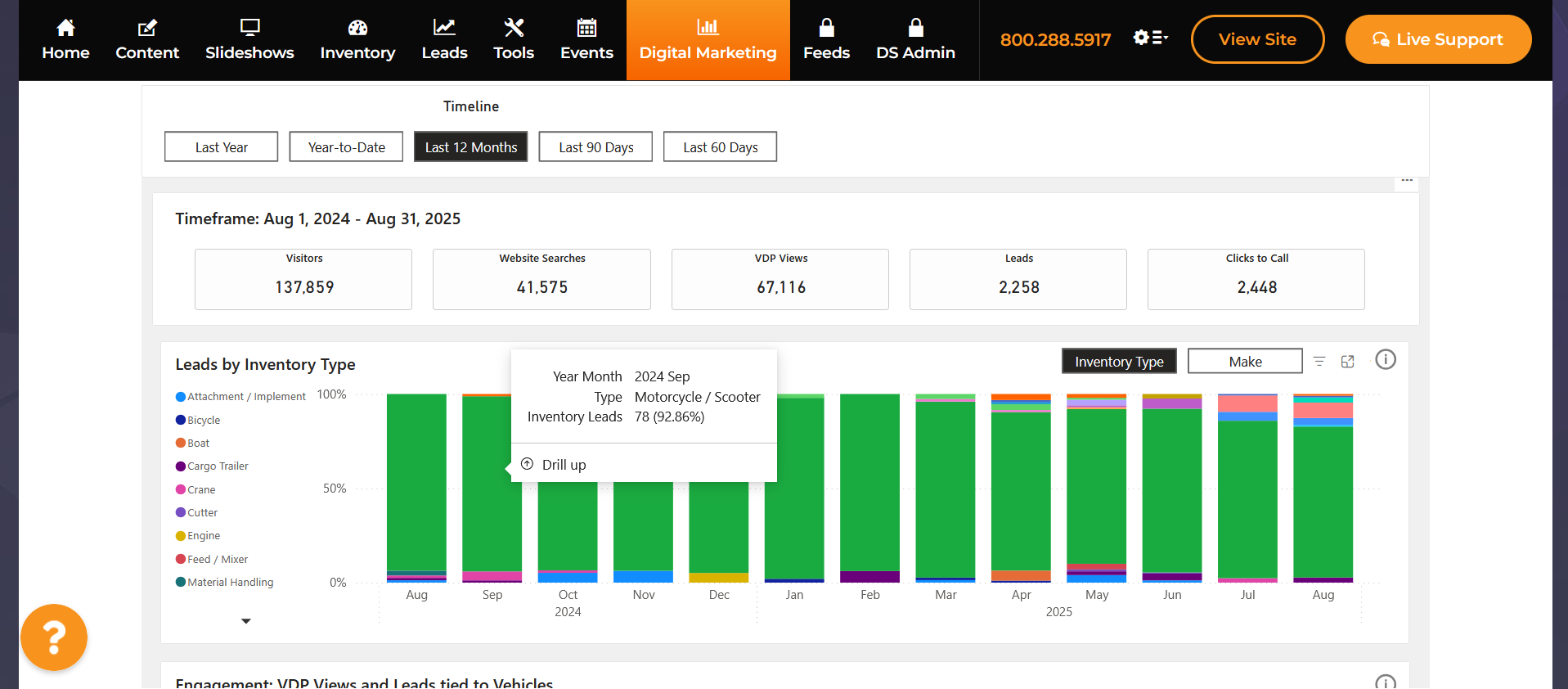
Task: Click the Aug 2025 green bar
Action: (1323, 502)
